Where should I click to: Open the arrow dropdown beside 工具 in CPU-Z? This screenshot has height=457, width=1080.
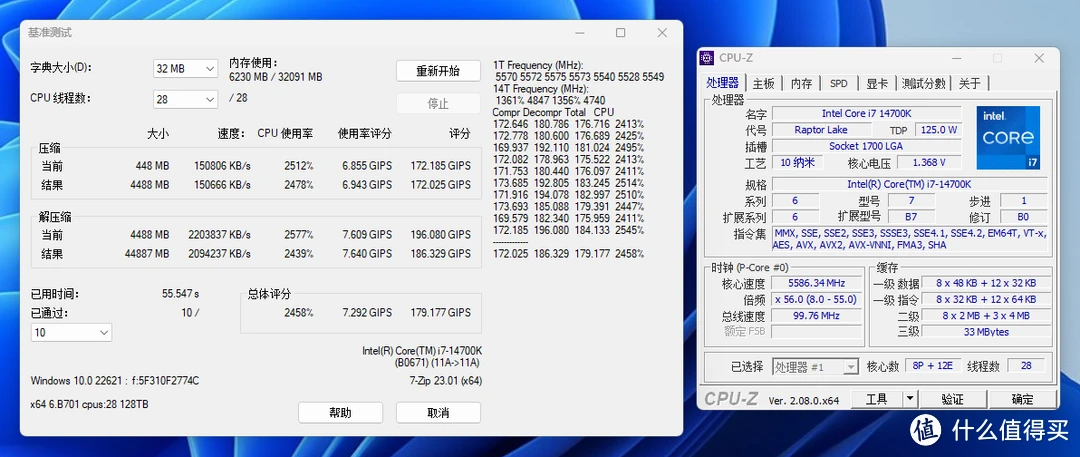[910, 399]
